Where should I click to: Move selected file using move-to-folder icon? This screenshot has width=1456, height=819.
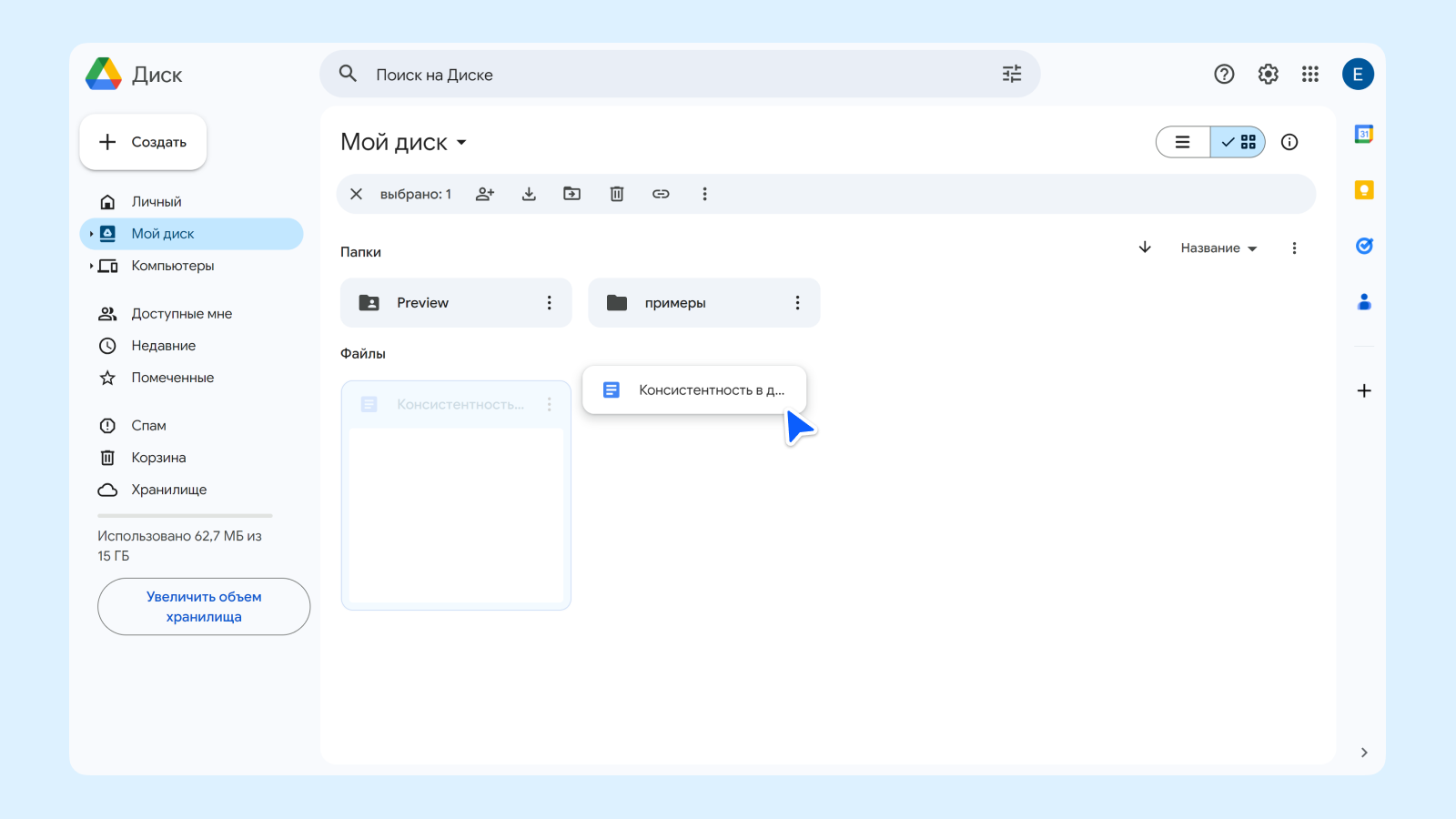coord(572,194)
